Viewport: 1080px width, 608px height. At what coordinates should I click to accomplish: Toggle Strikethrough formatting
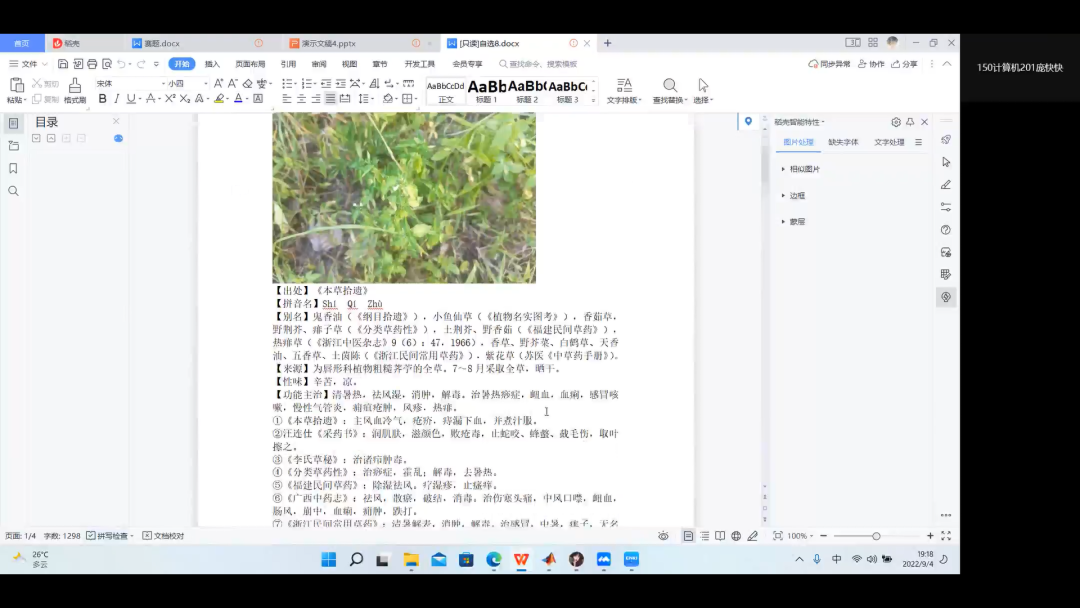point(151,99)
